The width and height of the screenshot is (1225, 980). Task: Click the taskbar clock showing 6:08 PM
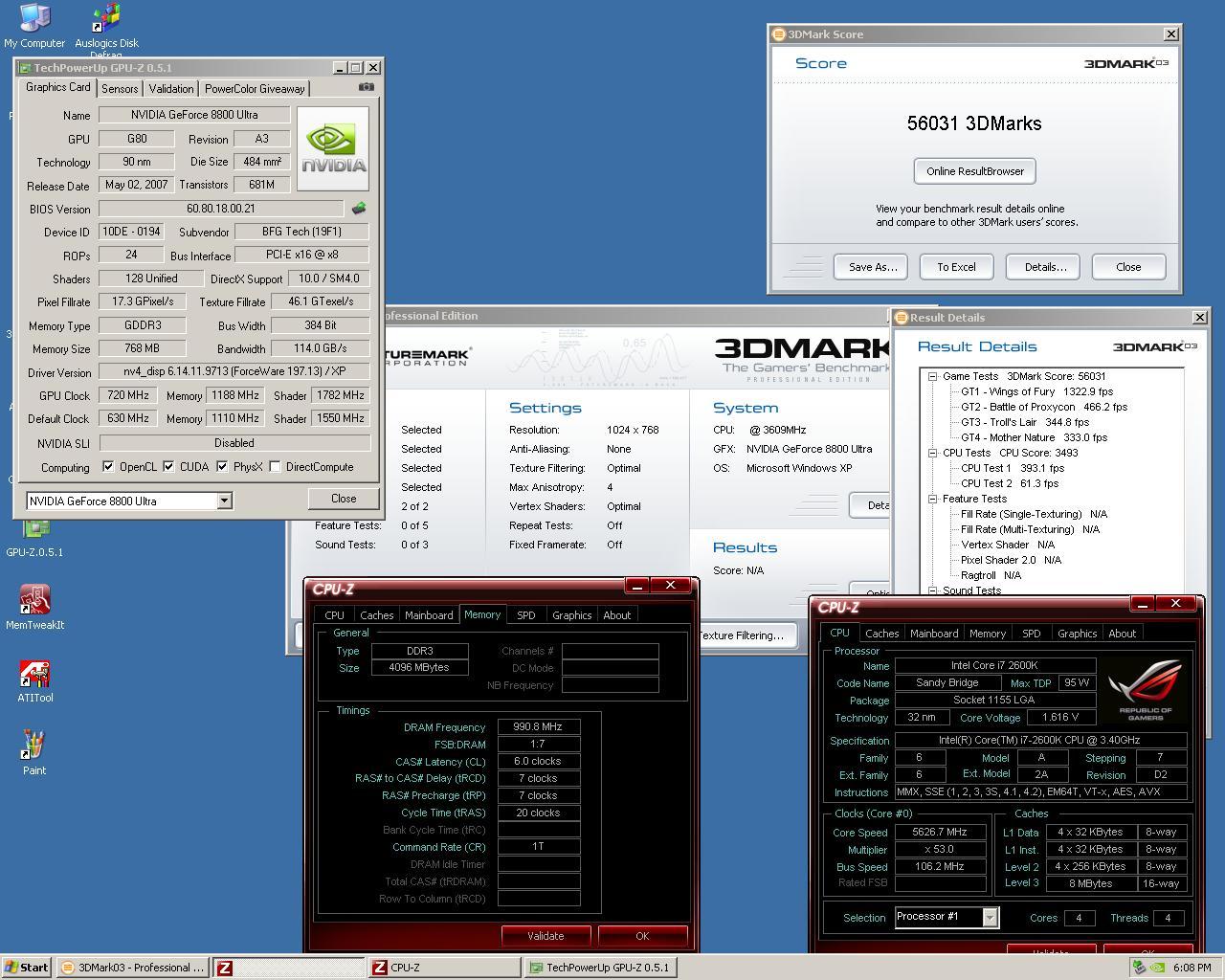1192,968
